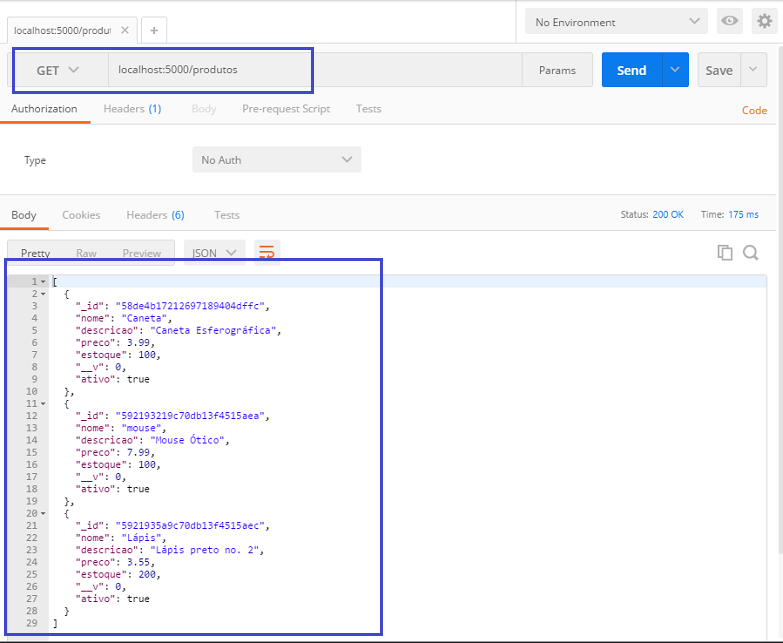
Task: Collapse the object at line 11
Action: pyautogui.click(x=43, y=404)
